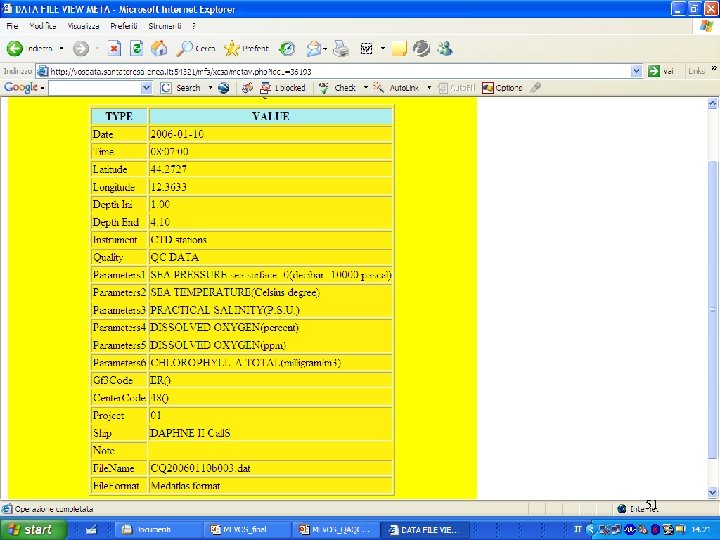Image resolution: width=720 pixels, height=540 pixels.
Task: Open the Search button dropdown arrow
Action: tap(210, 87)
